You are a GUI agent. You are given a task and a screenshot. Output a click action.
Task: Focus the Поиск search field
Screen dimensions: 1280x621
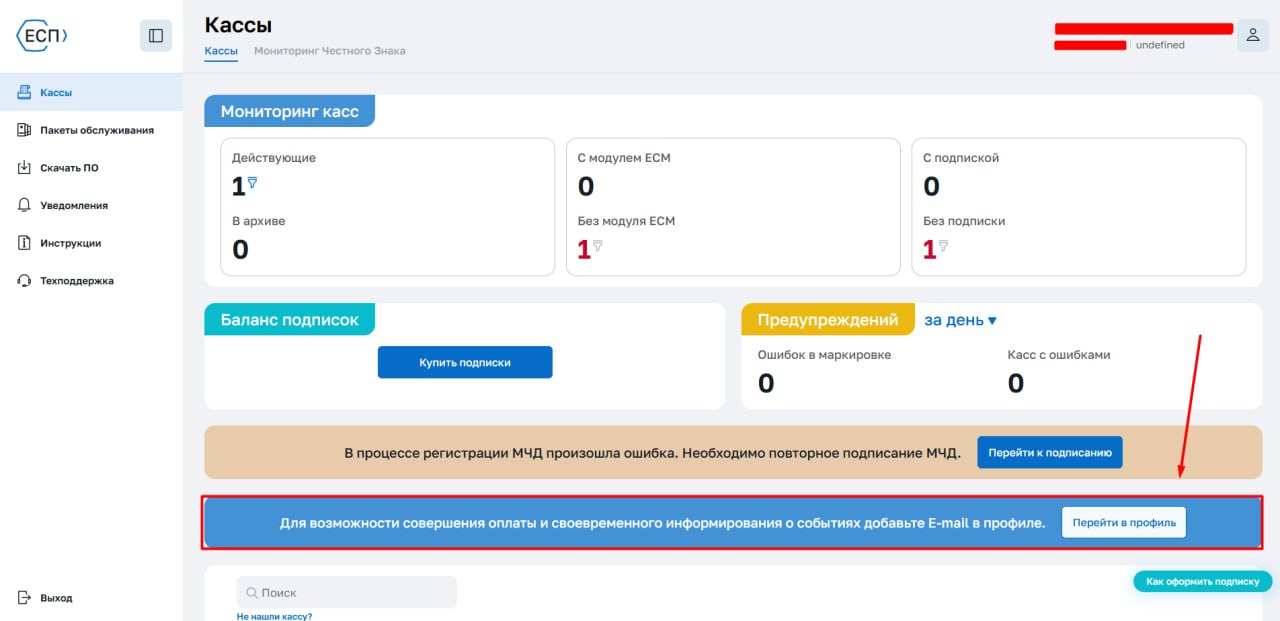[x=346, y=592]
